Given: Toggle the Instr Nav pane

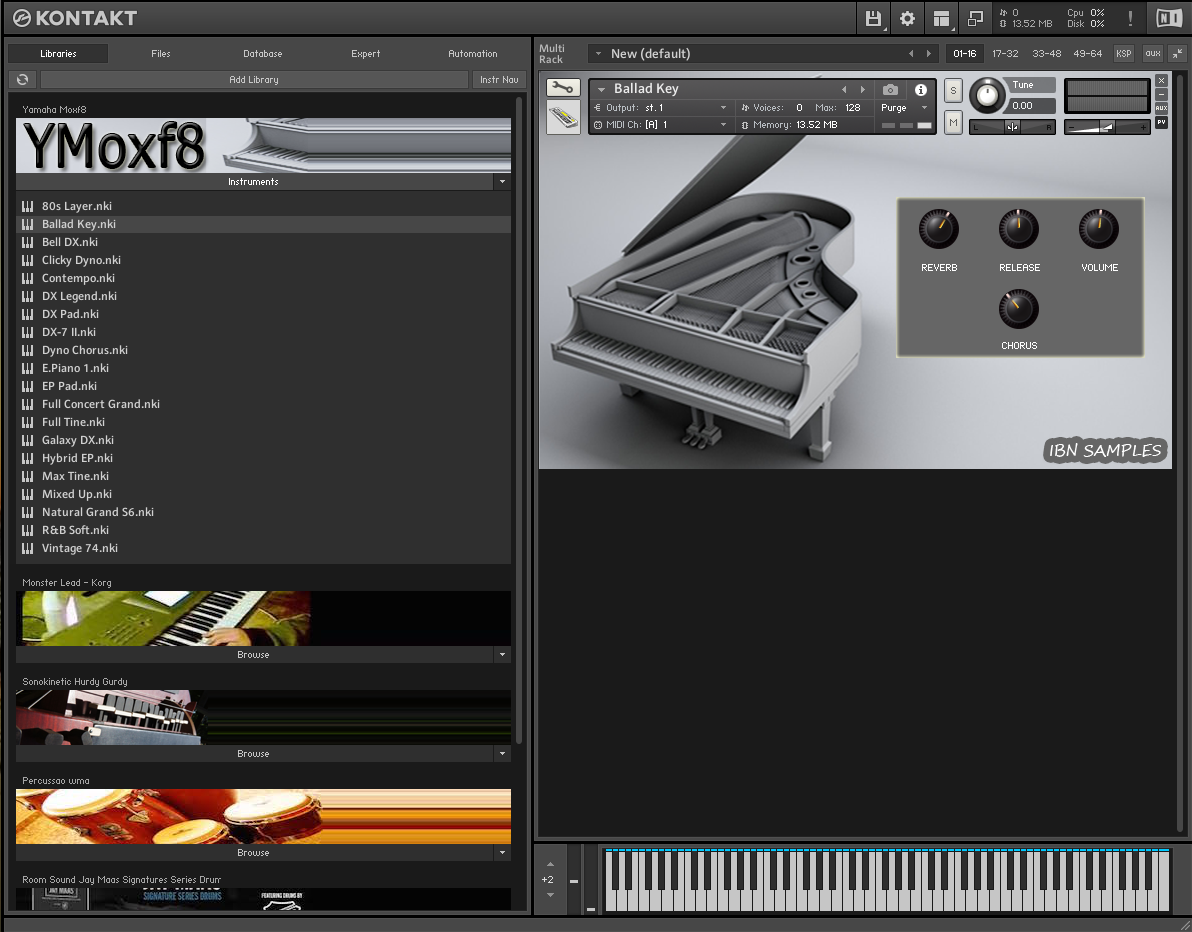Looking at the screenshot, I should pyautogui.click(x=499, y=80).
